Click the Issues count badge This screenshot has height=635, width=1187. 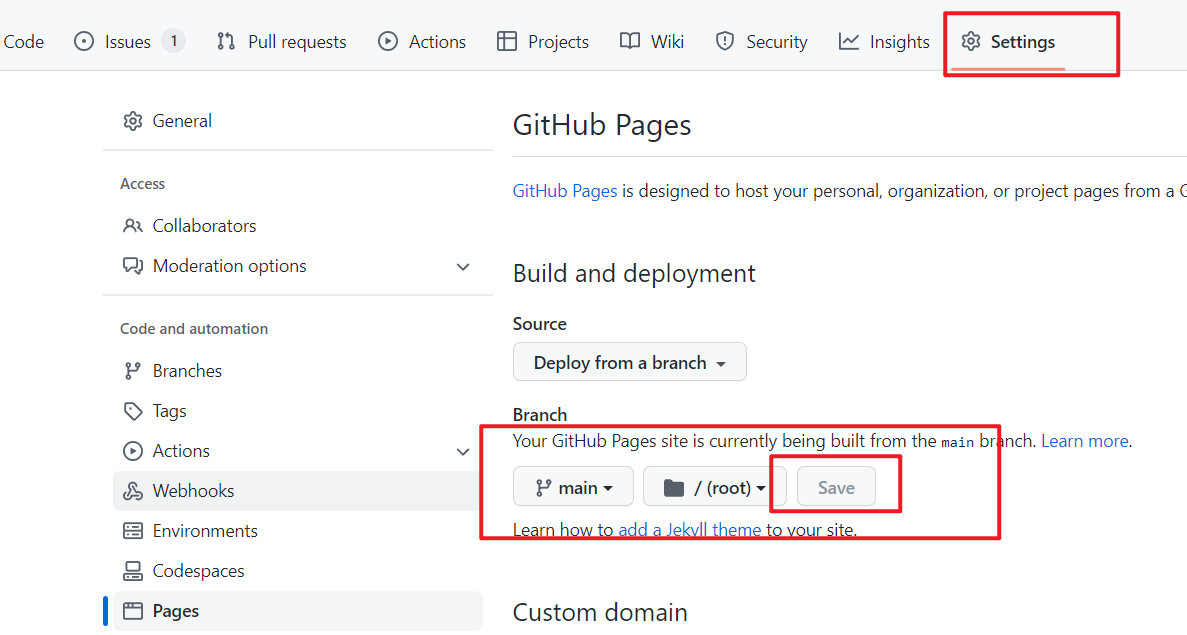173,41
